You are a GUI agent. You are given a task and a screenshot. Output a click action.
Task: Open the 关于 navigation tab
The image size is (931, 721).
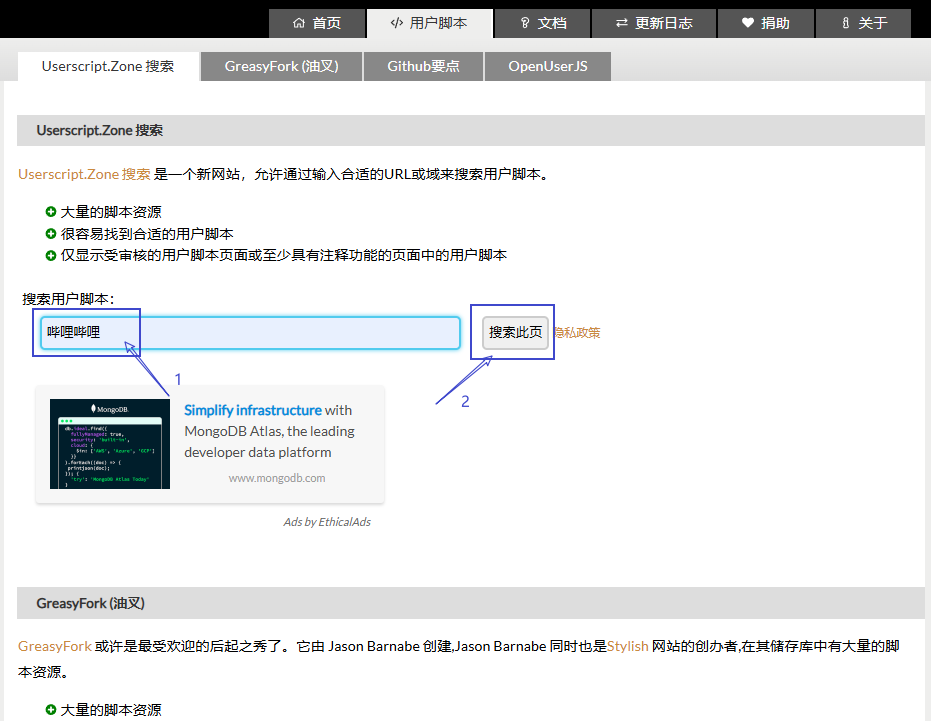863,23
